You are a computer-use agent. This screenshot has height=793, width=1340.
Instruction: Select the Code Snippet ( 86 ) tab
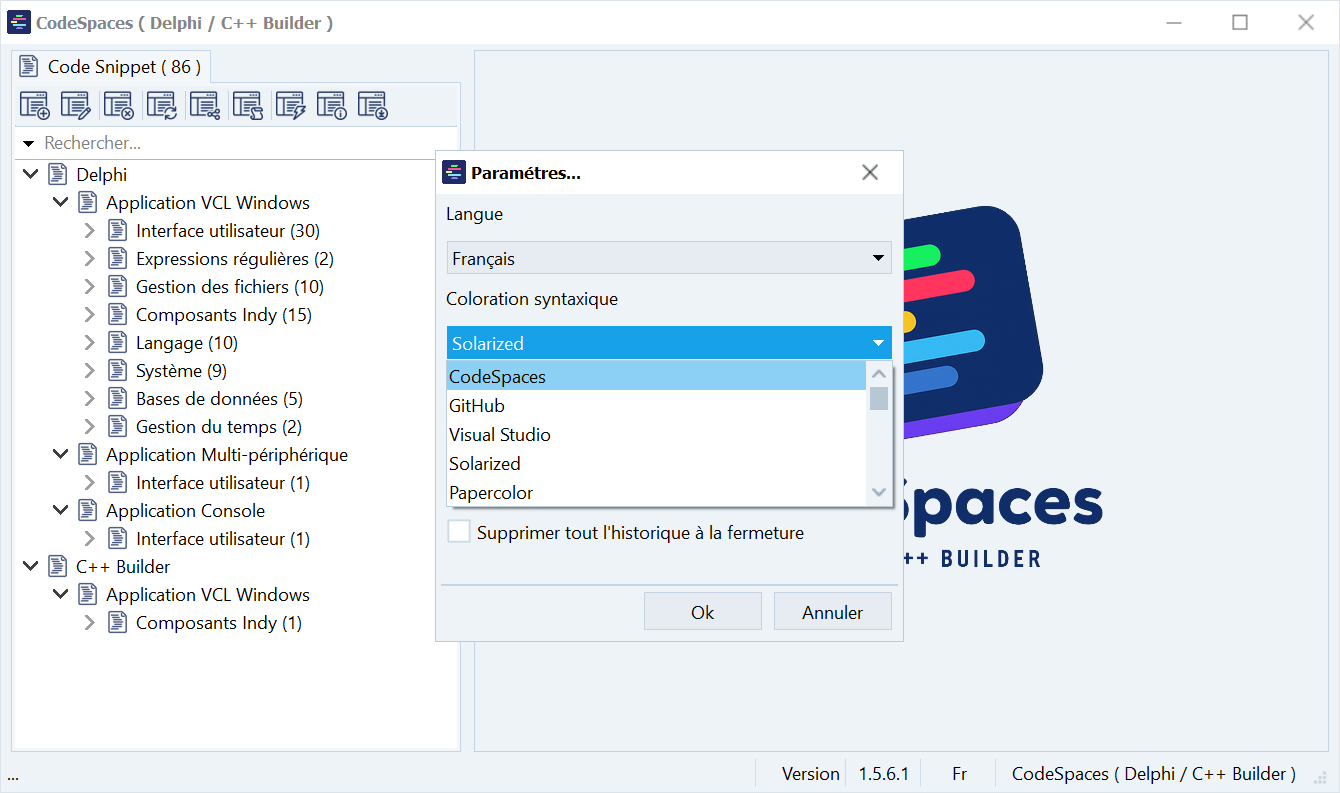tap(112, 67)
